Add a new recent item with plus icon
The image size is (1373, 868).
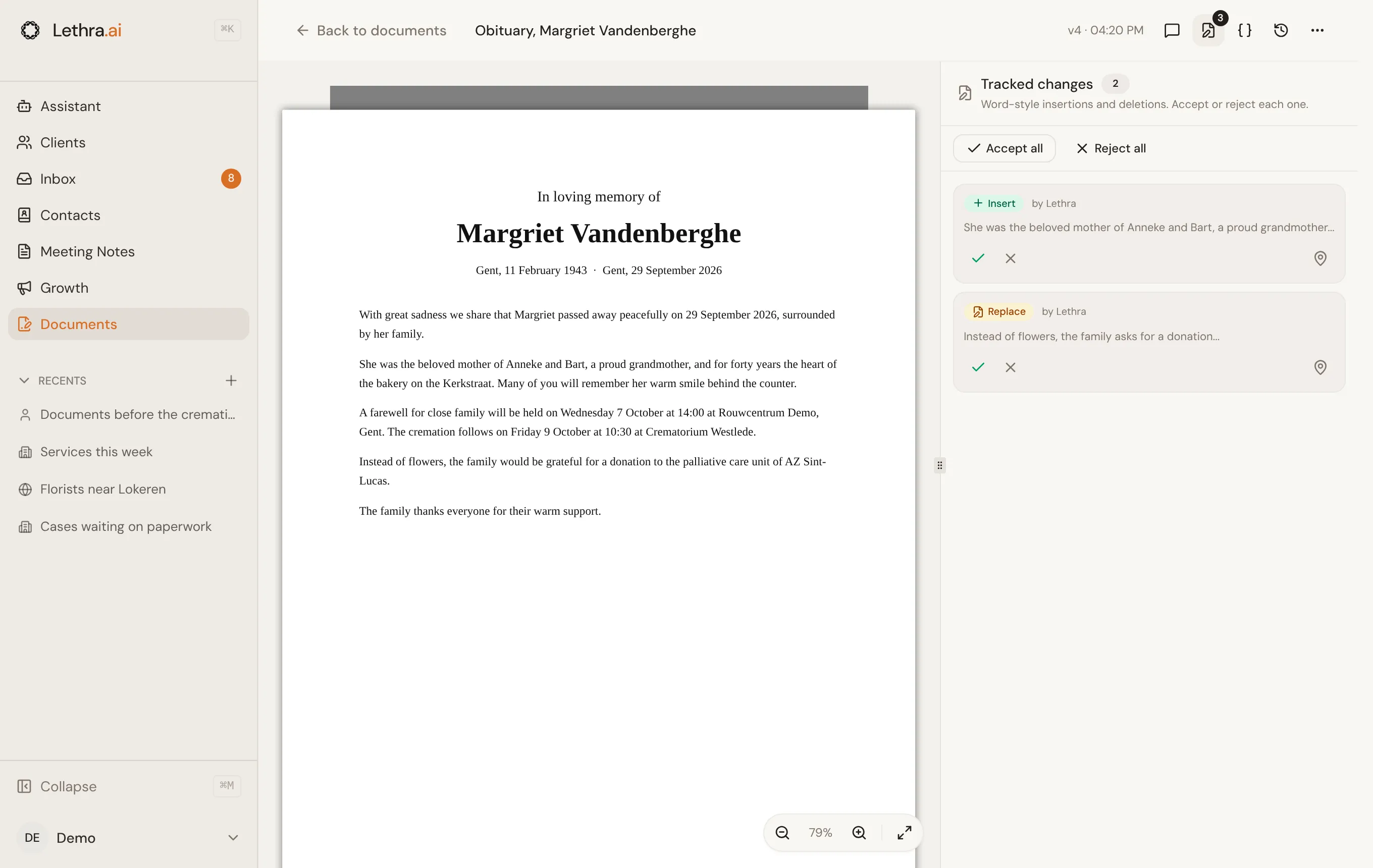(x=231, y=380)
